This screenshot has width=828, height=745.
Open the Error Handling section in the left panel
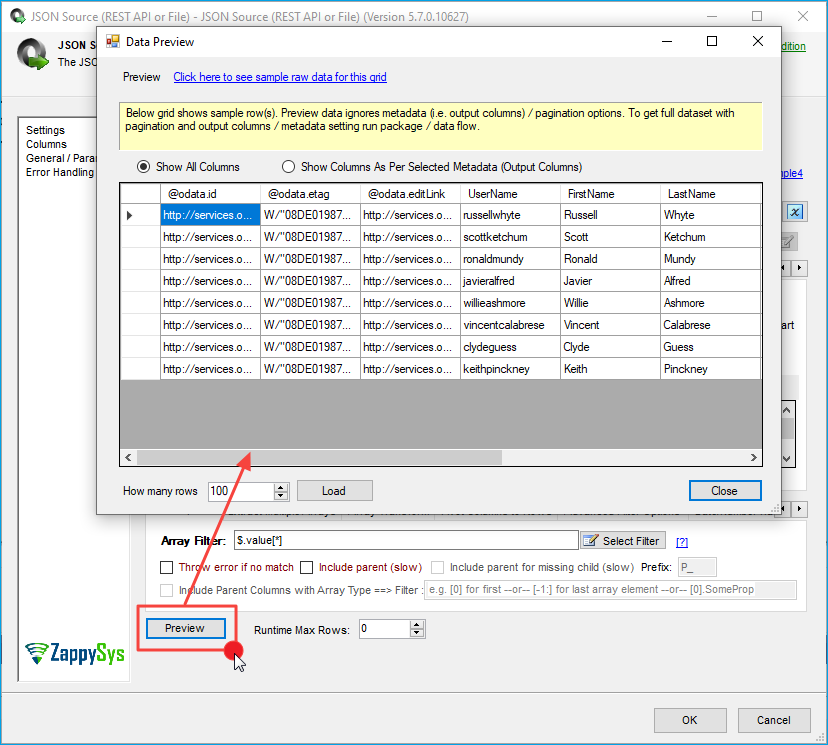click(60, 172)
